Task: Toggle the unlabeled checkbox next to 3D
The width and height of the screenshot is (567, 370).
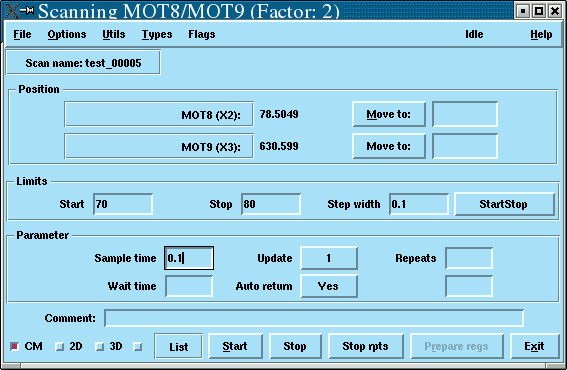Action: pos(137,346)
